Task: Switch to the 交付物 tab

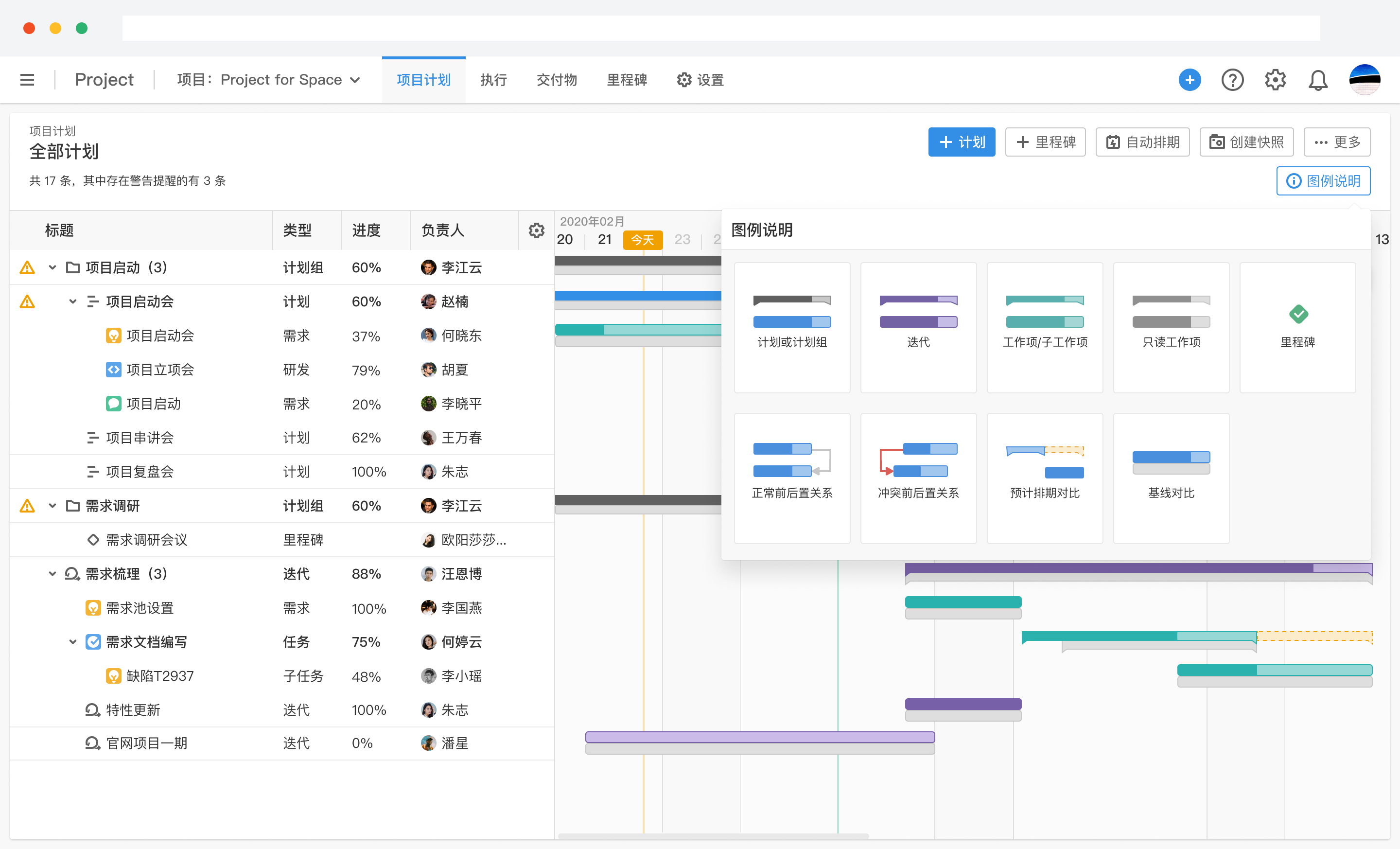Action: tap(556, 80)
